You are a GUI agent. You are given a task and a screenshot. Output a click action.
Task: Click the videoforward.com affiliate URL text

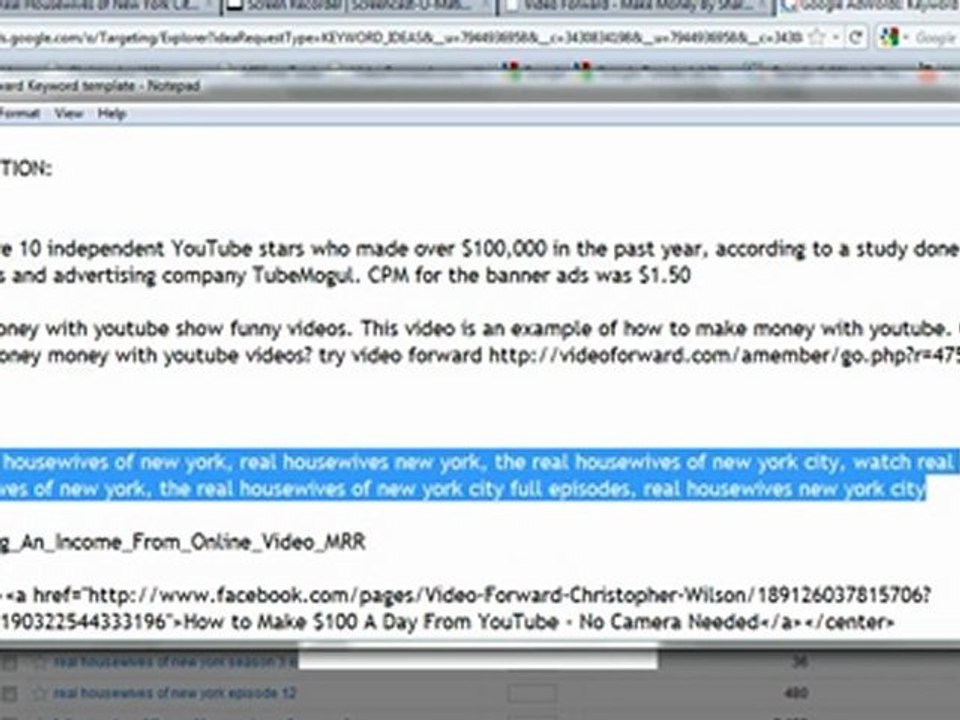724,355
